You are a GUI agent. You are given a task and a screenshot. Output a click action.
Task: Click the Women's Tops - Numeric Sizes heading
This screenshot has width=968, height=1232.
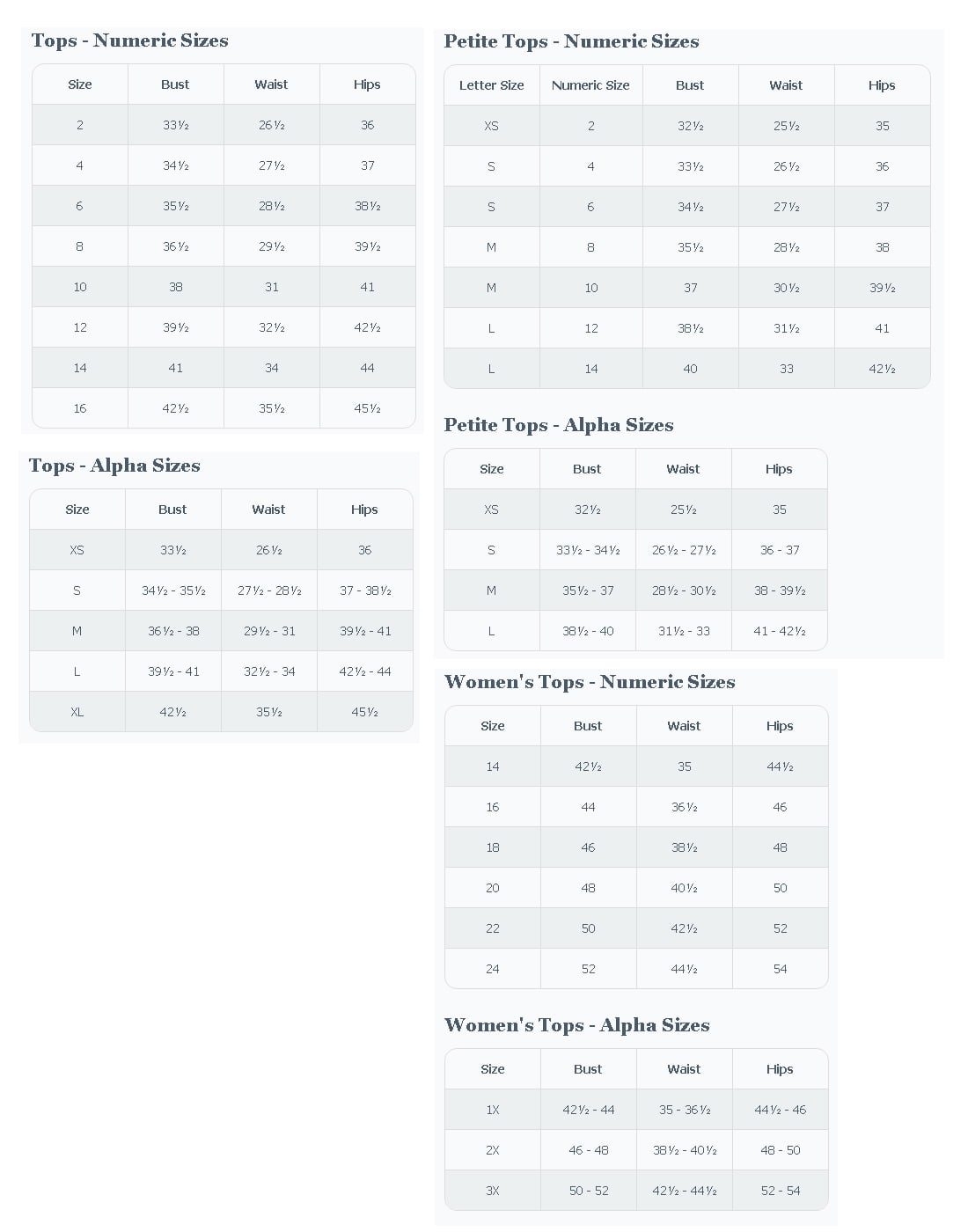pos(590,682)
